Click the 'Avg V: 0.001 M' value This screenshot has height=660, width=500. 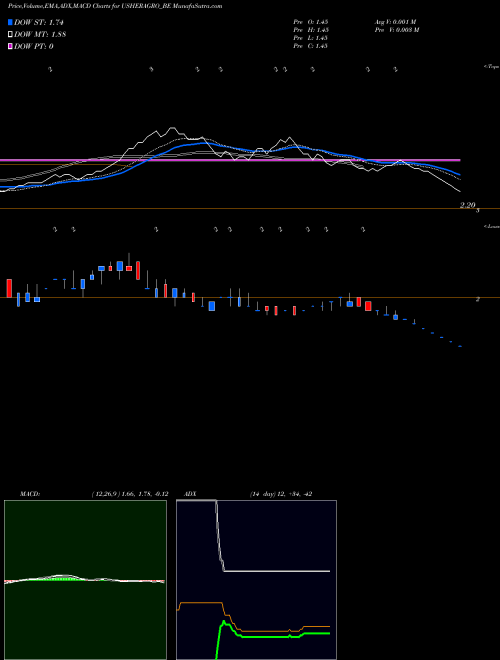point(396,22)
